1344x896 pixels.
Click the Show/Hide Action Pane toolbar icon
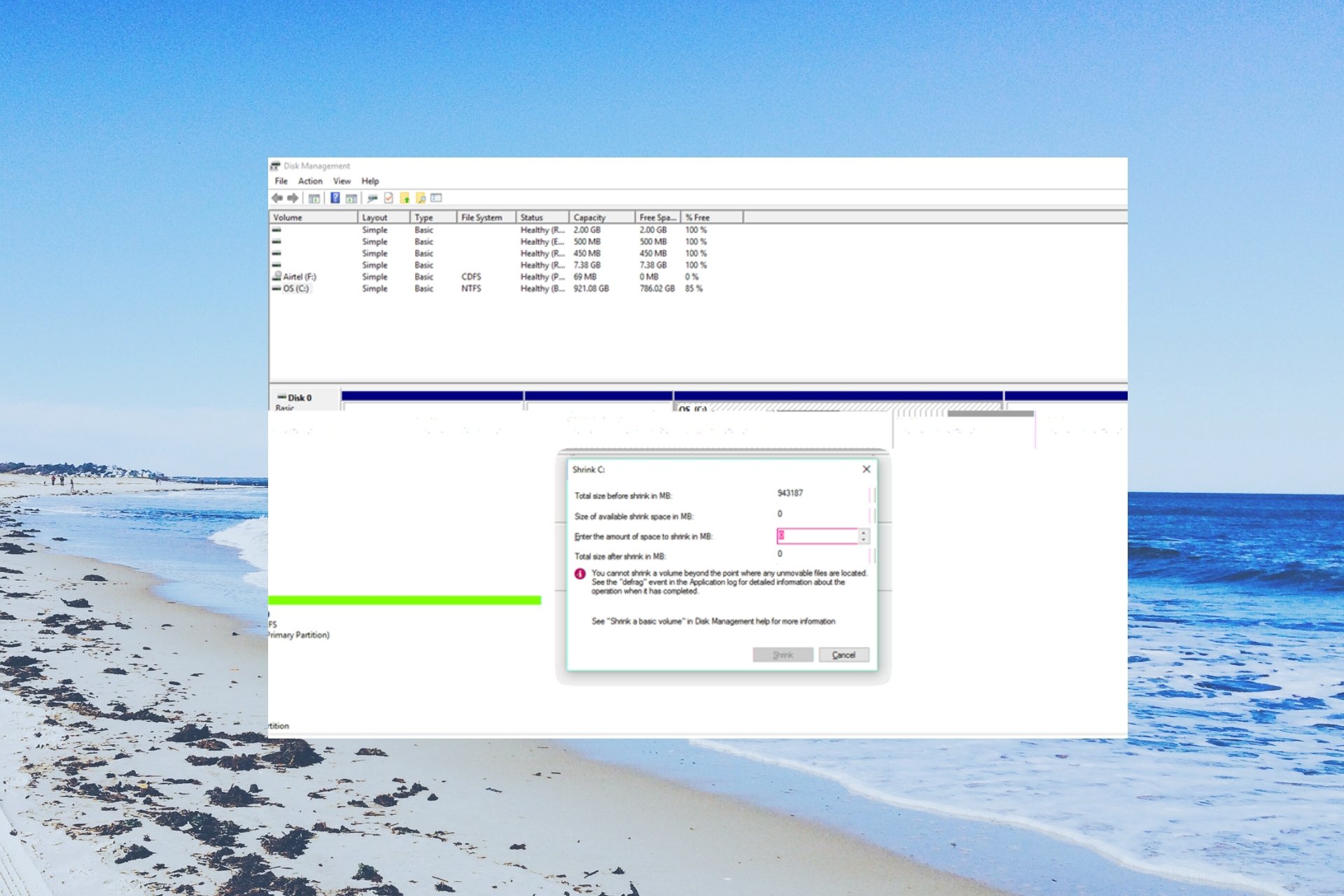click(x=351, y=198)
